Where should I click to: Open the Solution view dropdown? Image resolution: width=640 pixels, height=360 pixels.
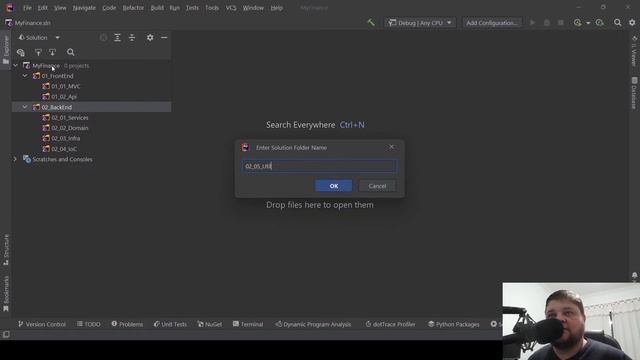point(39,38)
